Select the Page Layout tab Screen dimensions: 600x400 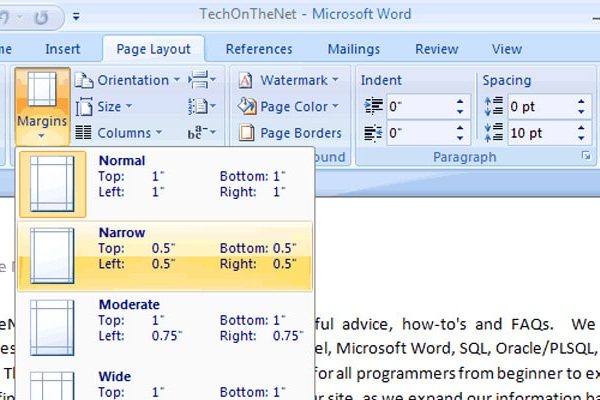(153, 49)
